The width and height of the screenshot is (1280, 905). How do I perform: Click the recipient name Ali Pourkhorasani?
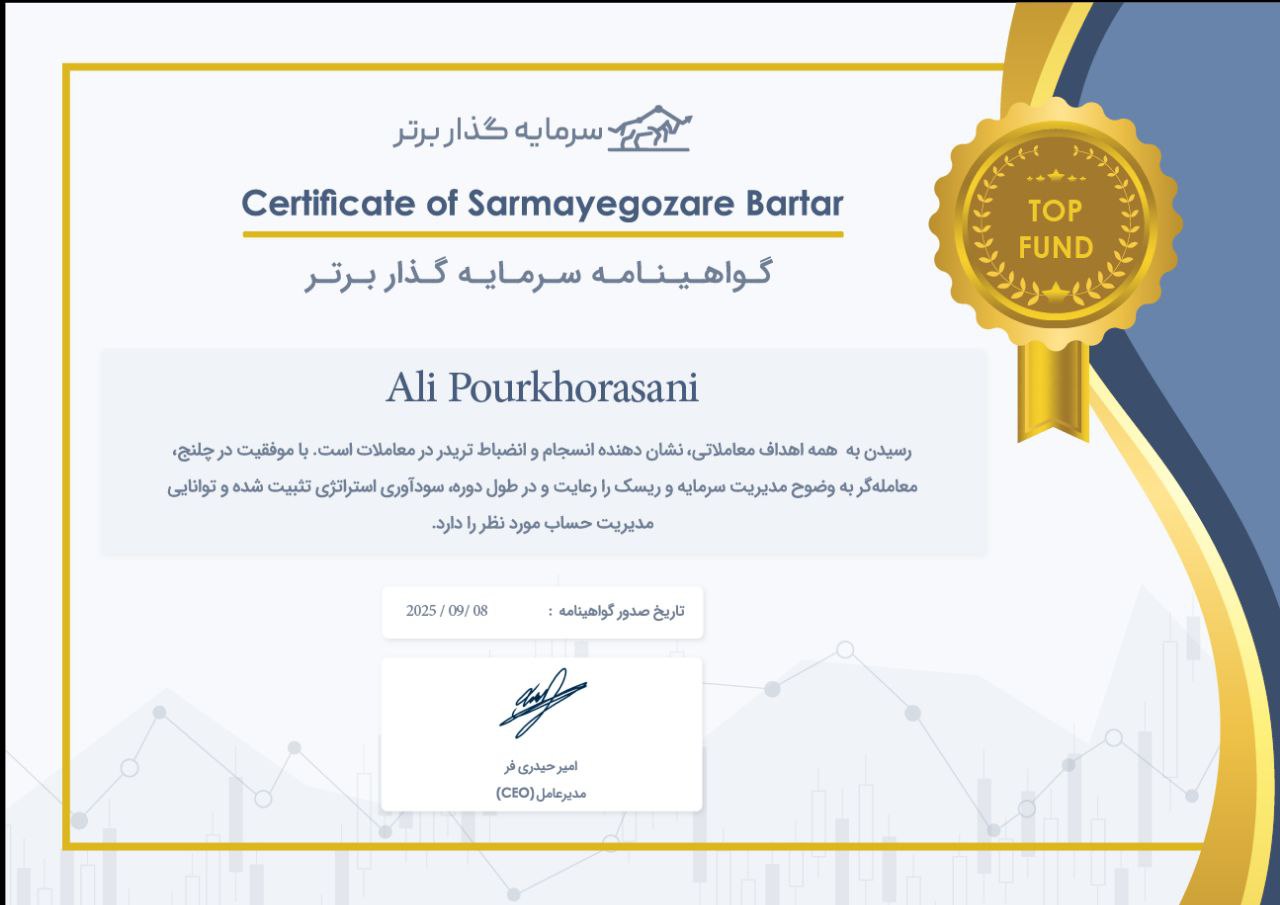click(542, 389)
